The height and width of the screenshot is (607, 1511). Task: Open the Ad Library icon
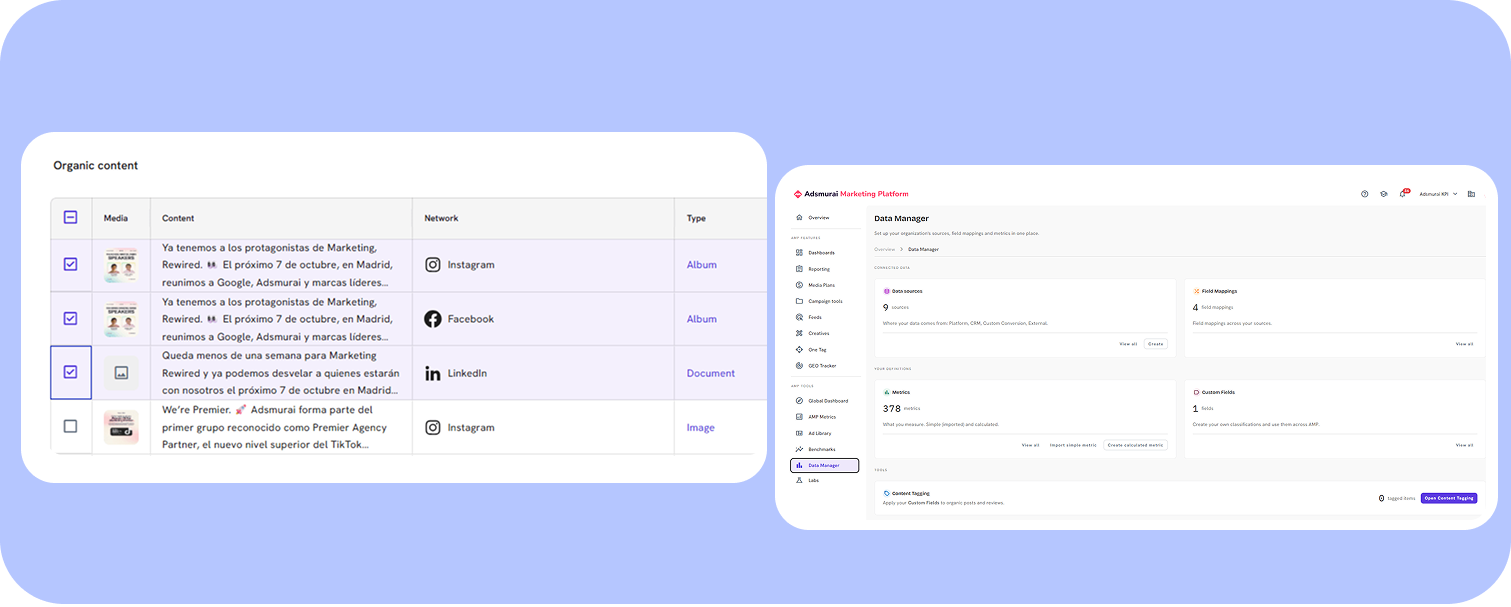pyautogui.click(x=799, y=433)
